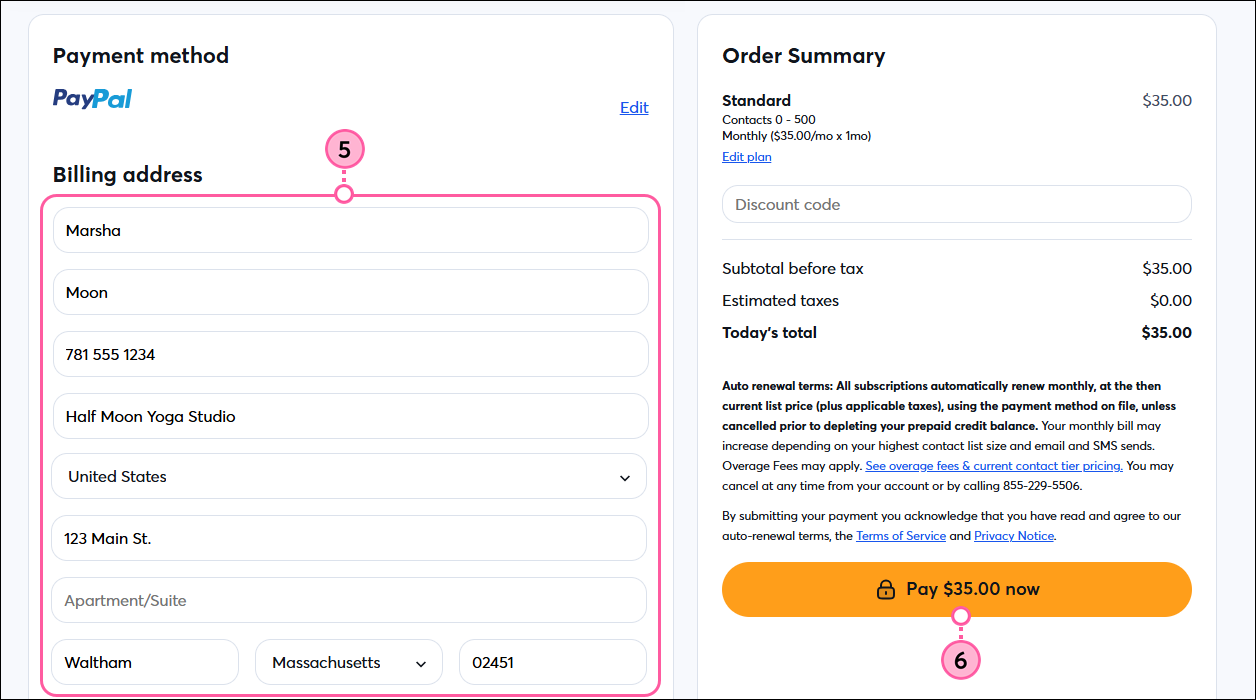Click Edit next to PayPal payment method
Screen dimensions: 1256x700
pos(634,107)
